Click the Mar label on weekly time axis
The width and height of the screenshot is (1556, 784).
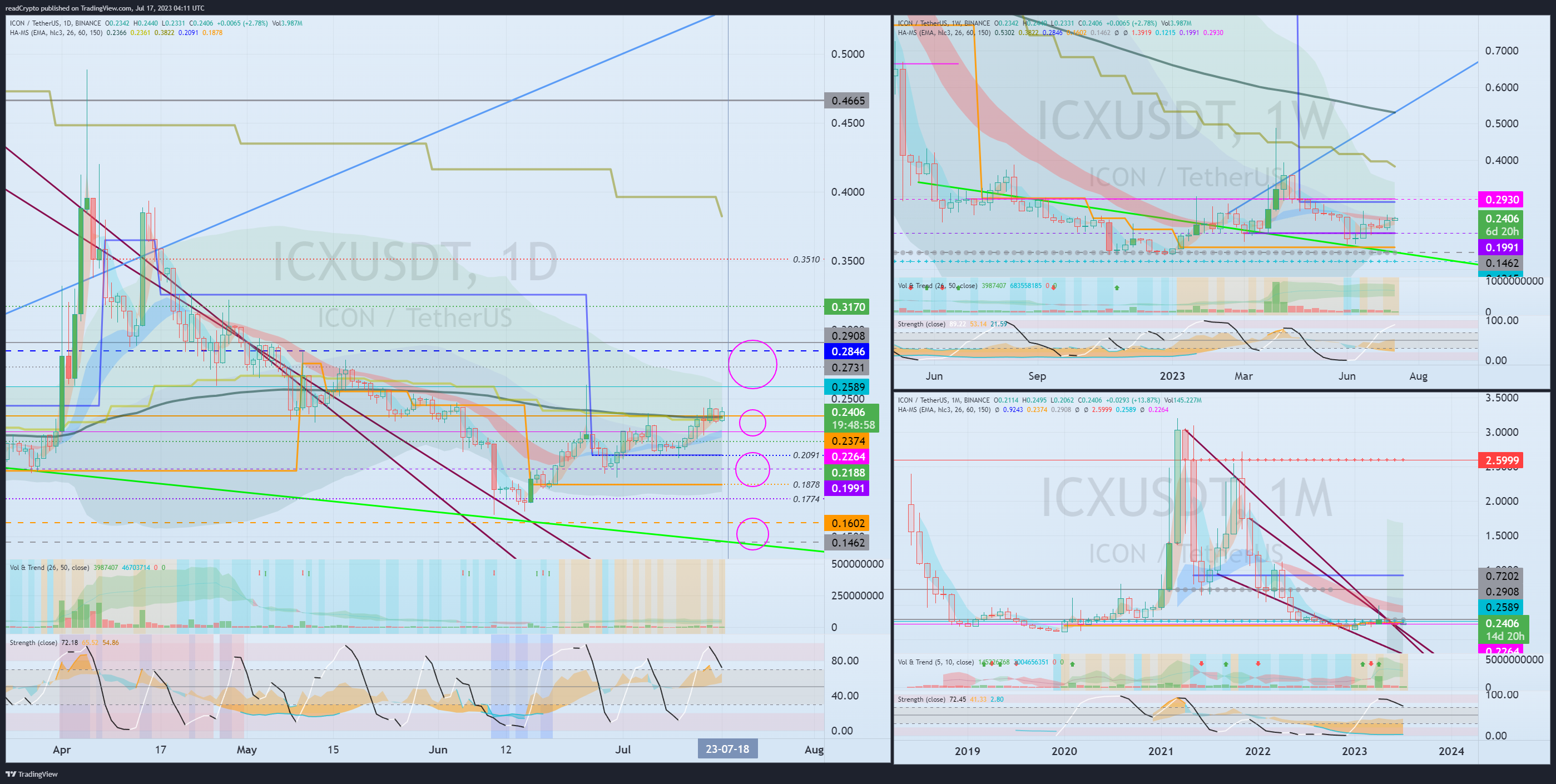(1243, 376)
